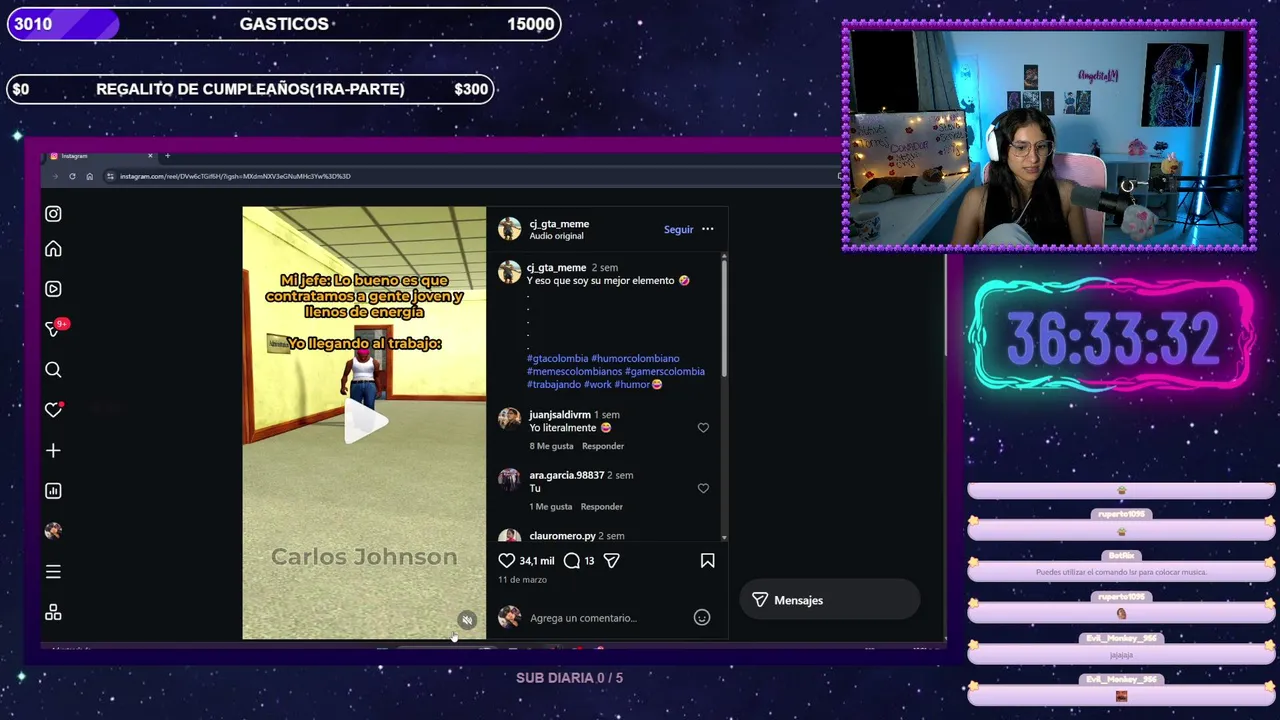
Task: Click juanjsaldivrm's comment avatar
Action: [x=510, y=418]
